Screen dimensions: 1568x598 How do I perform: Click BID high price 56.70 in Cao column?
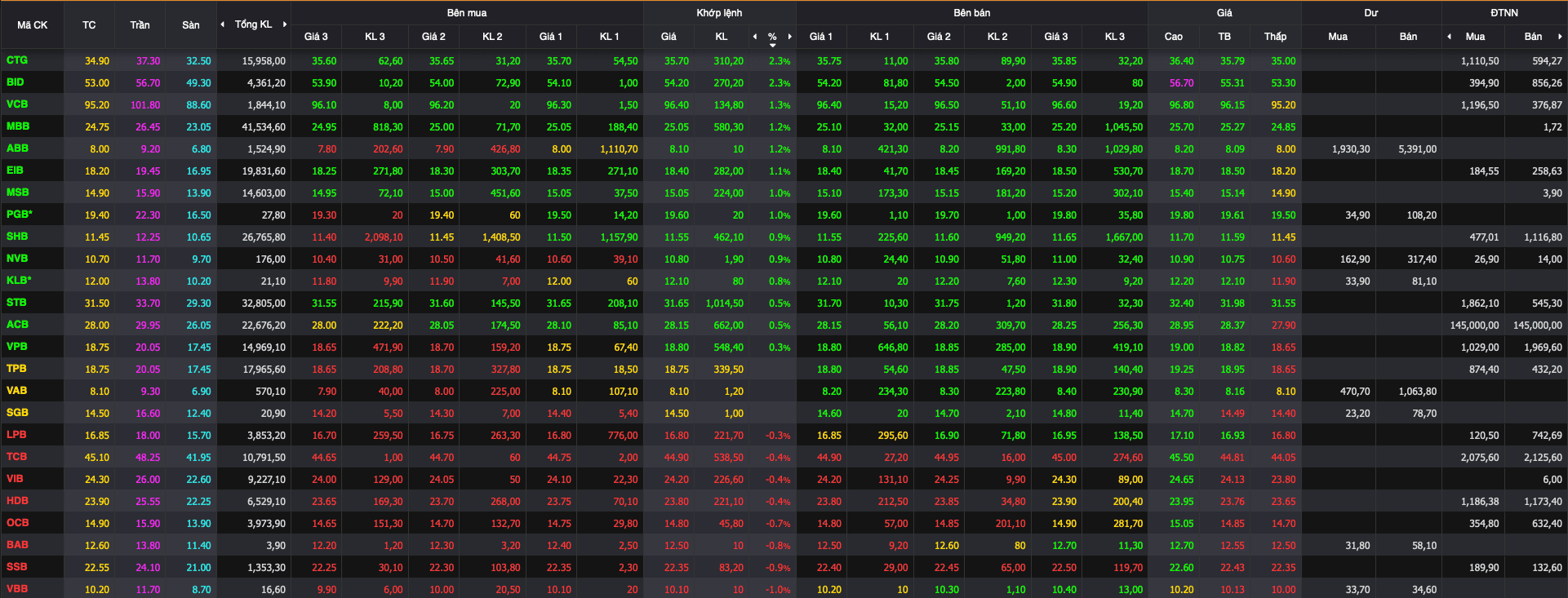coord(1181,83)
